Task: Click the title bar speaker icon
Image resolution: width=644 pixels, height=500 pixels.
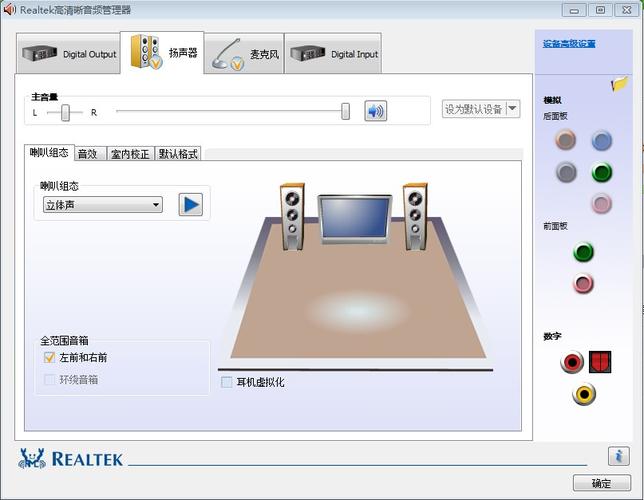Action: coord(9,9)
